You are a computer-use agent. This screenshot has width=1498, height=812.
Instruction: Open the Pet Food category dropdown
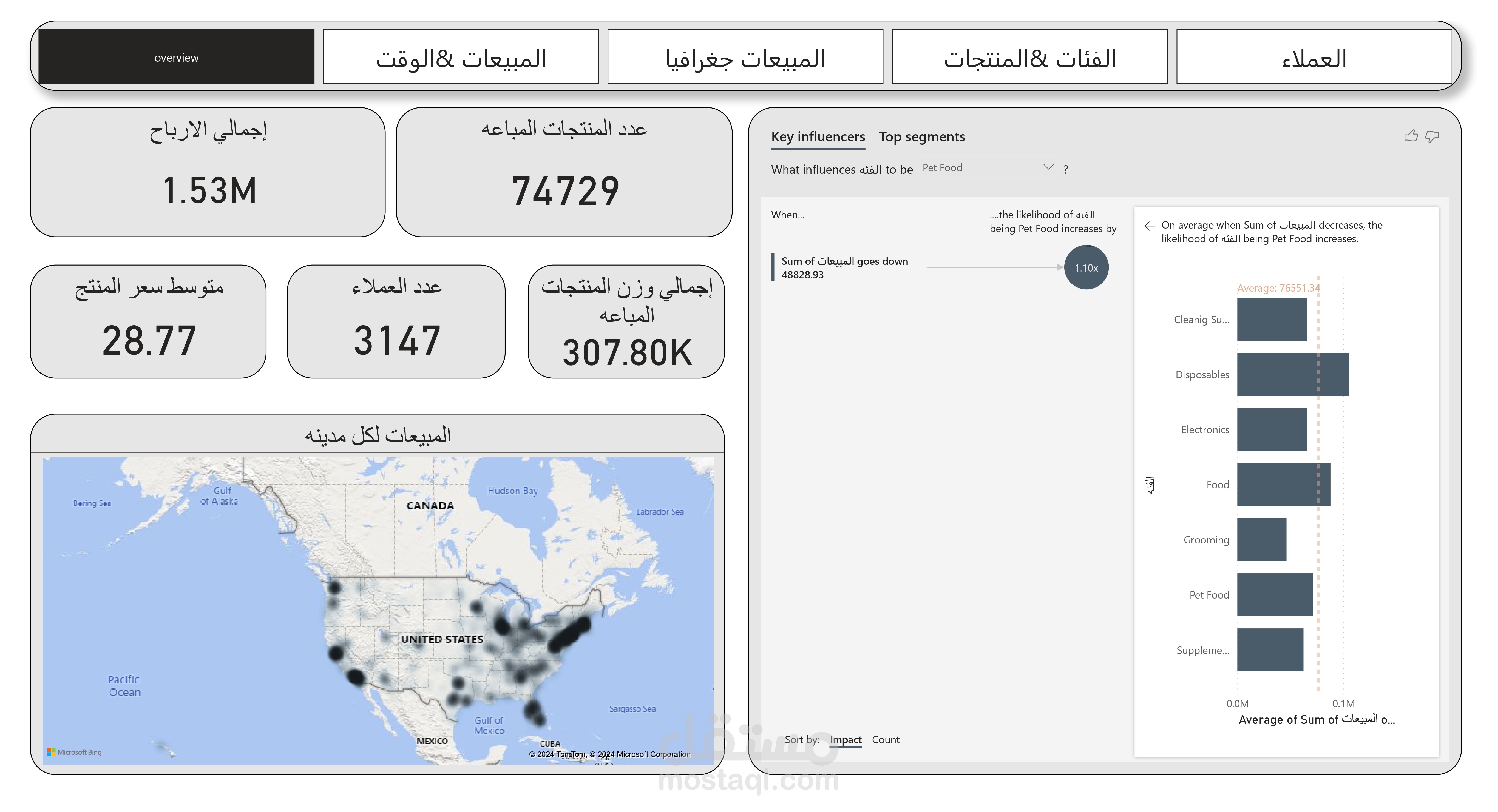coord(983,168)
